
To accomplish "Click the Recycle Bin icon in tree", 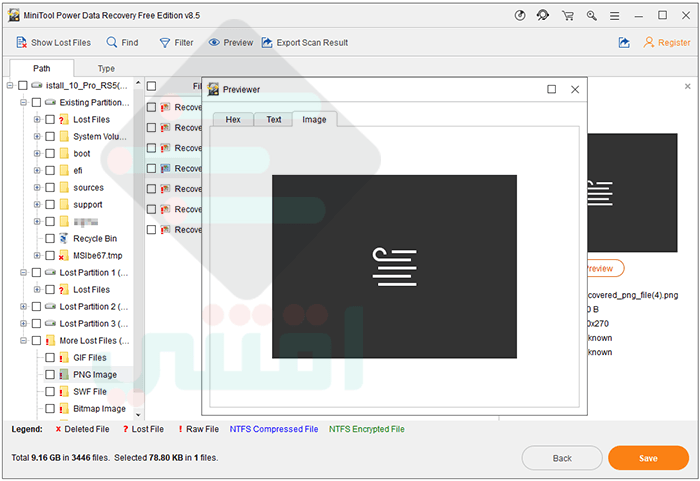I will [64, 238].
